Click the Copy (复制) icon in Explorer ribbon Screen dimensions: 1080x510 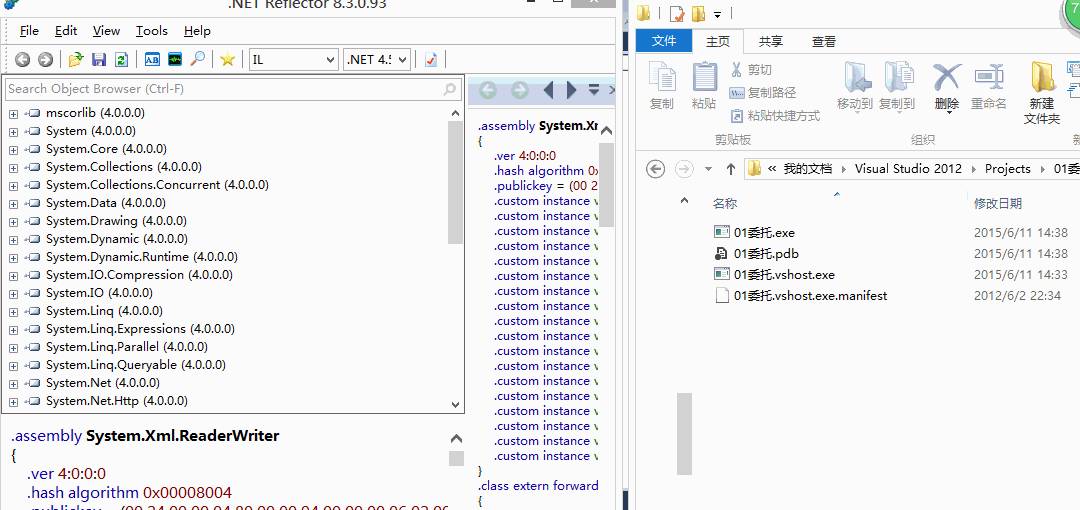662,77
